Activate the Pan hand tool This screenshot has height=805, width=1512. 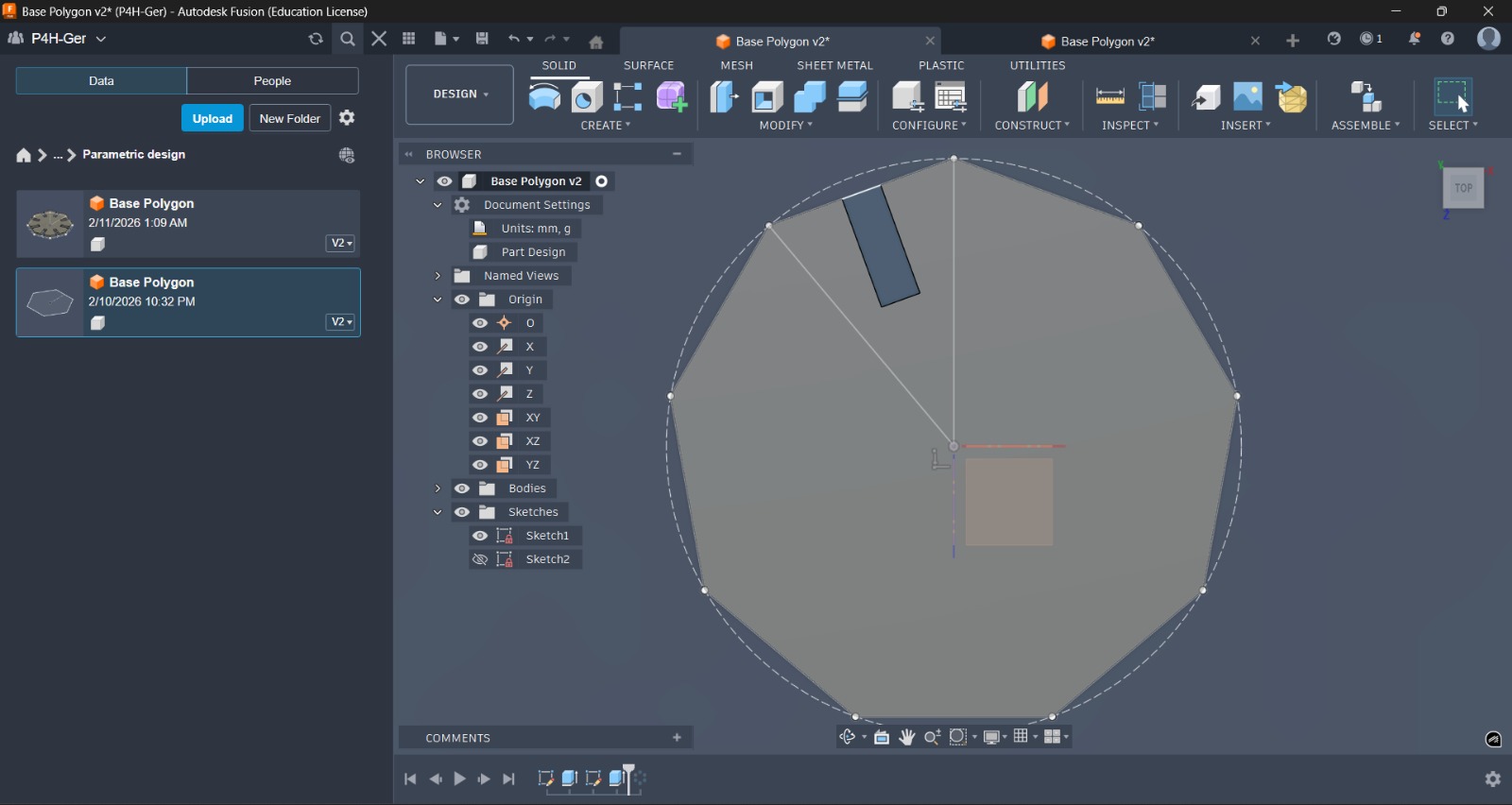[x=907, y=737]
